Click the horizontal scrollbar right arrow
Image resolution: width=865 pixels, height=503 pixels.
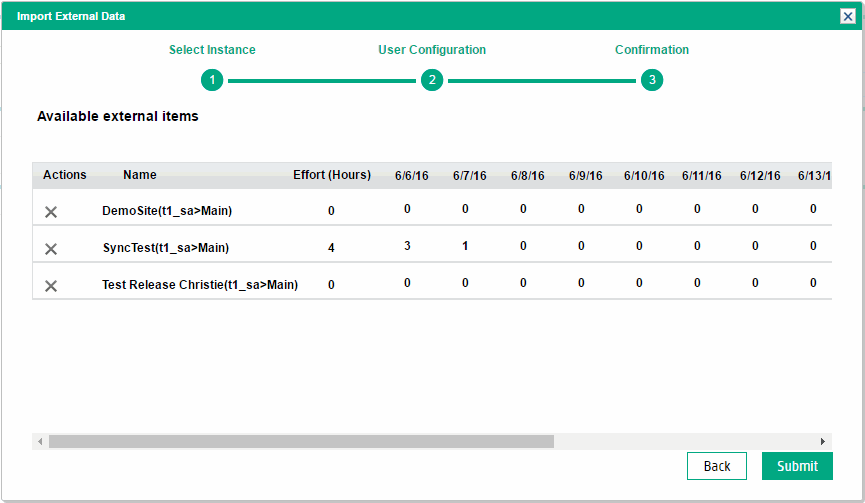point(823,441)
